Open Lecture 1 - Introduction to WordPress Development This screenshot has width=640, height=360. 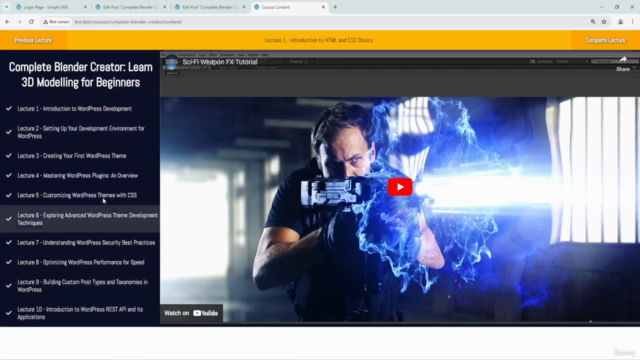[75, 109]
